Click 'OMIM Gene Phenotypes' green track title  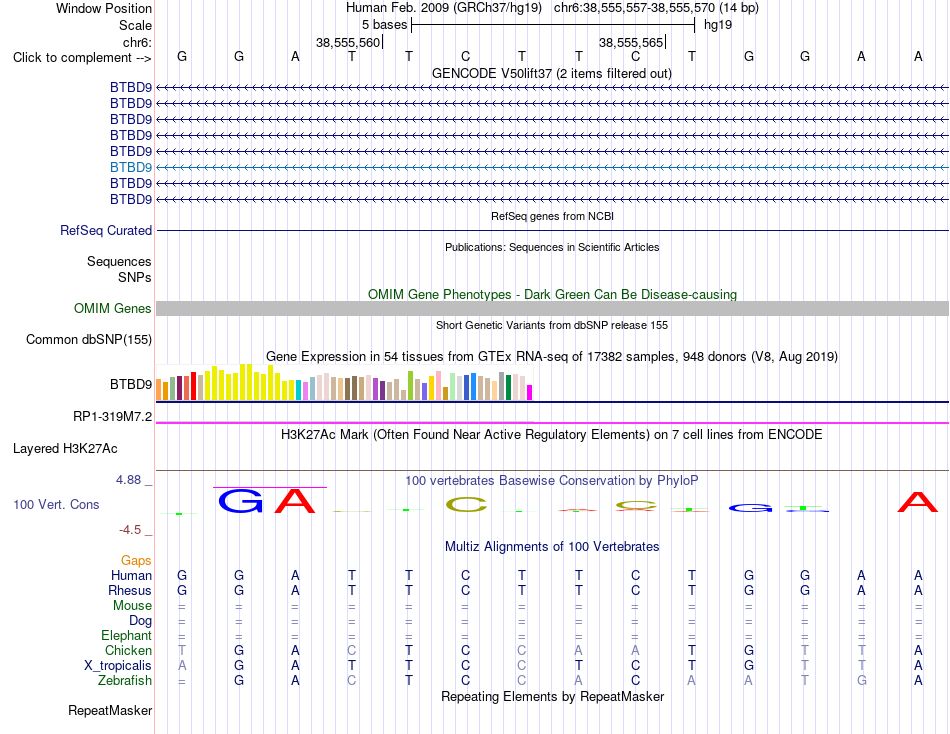[x=552, y=295]
